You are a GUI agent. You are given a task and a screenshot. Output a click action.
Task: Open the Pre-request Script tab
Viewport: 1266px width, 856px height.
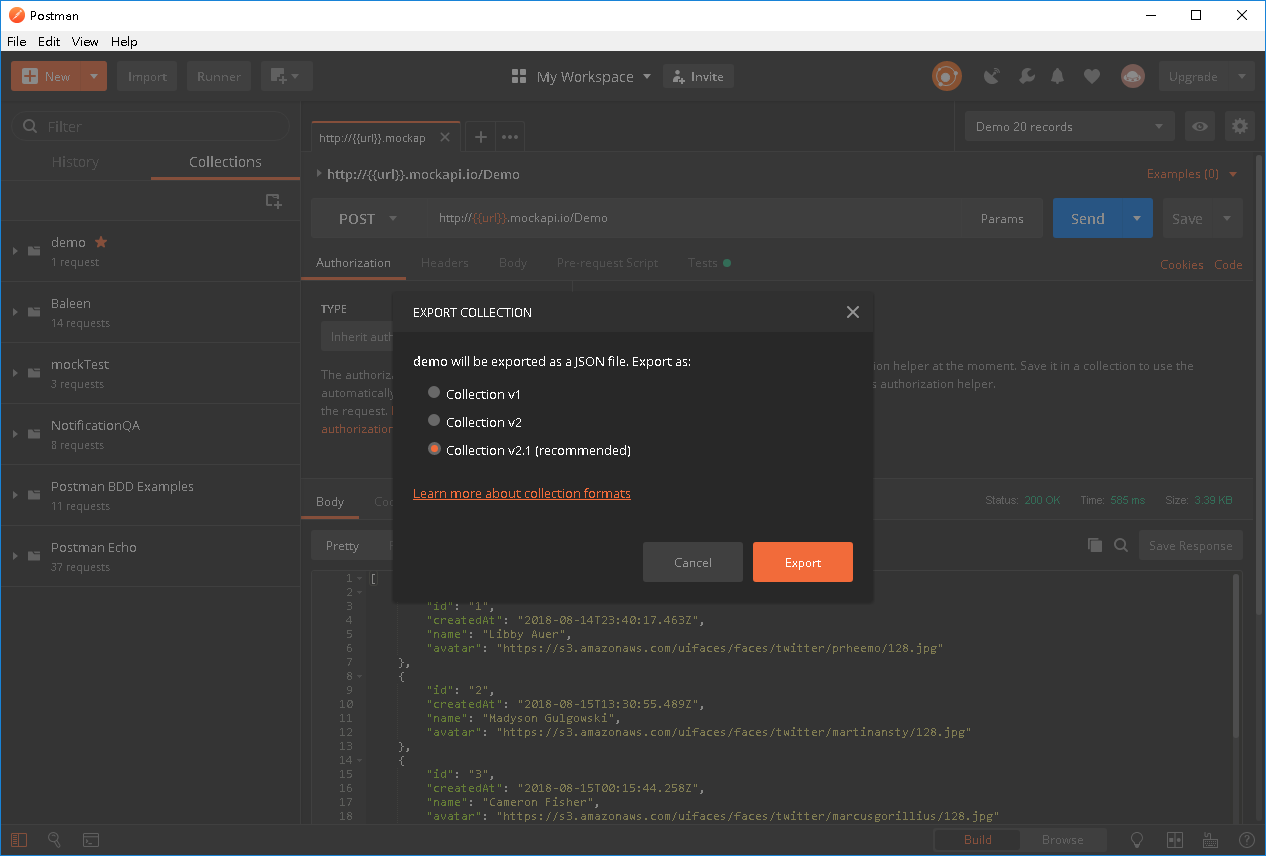pyautogui.click(x=607, y=263)
